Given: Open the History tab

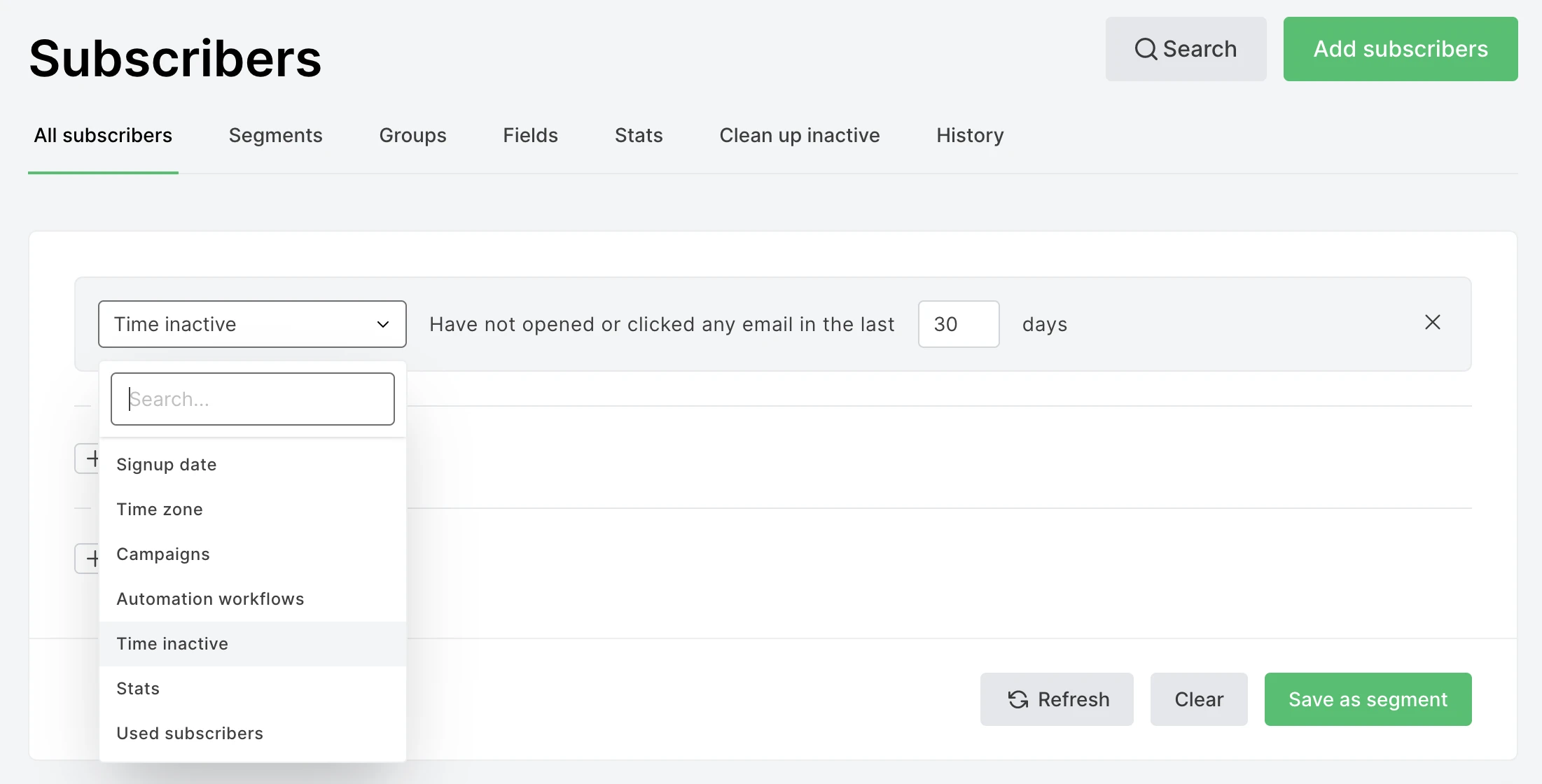Looking at the screenshot, I should (970, 136).
